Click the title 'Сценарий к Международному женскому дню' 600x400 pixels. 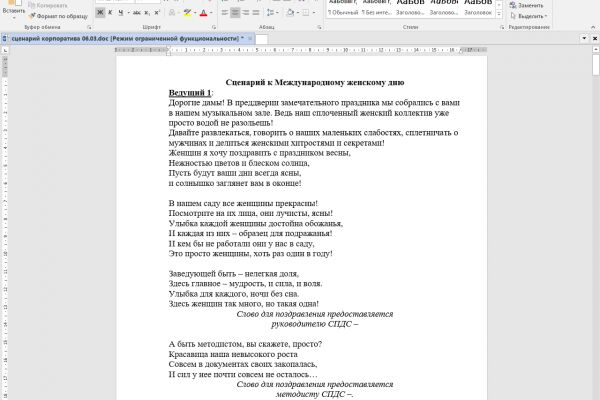315,82
